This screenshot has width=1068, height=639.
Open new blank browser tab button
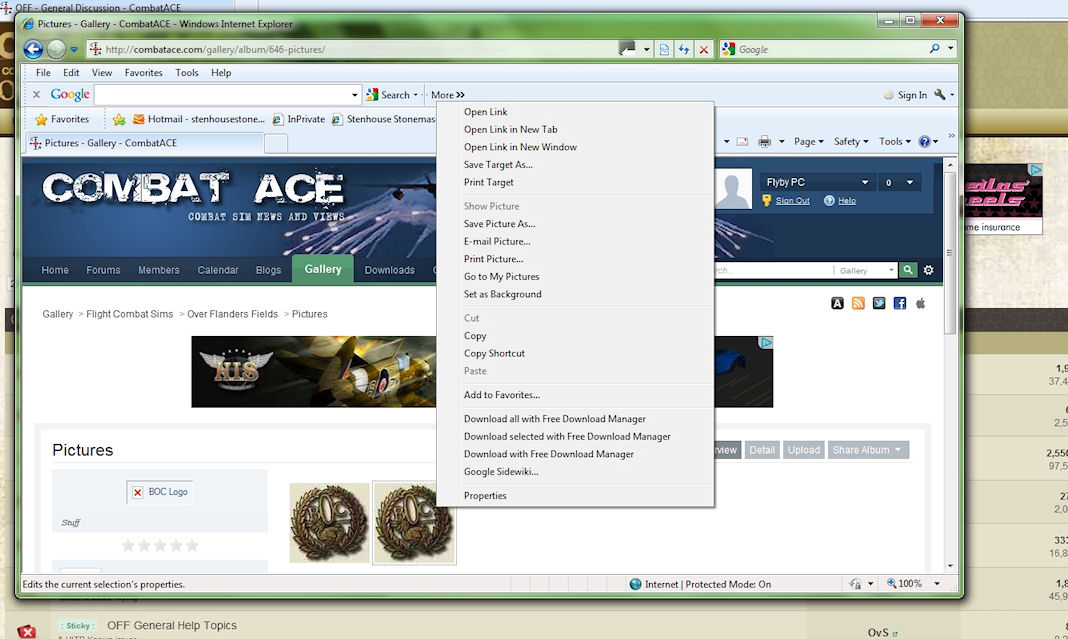[x=275, y=143]
